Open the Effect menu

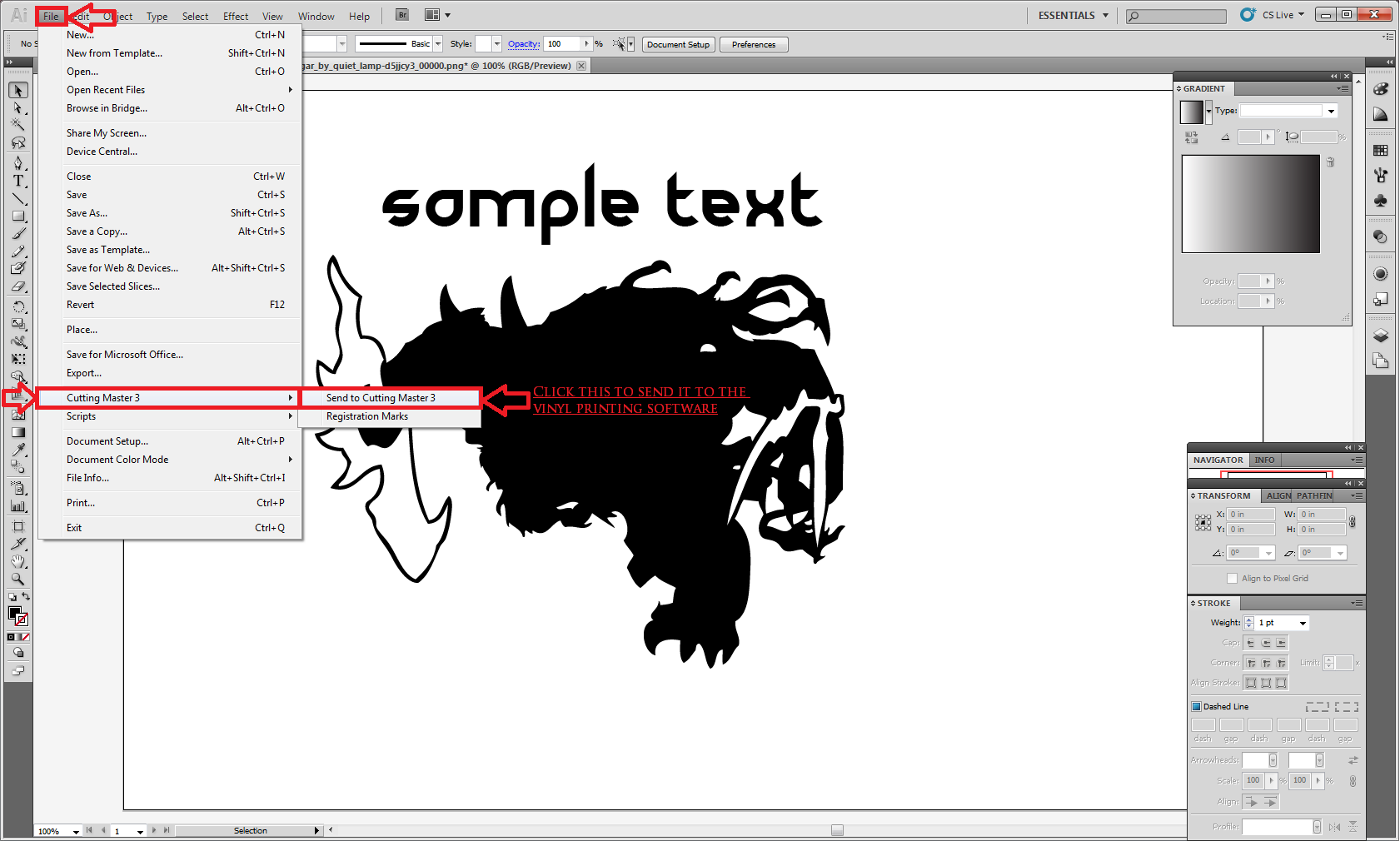click(x=236, y=16)
